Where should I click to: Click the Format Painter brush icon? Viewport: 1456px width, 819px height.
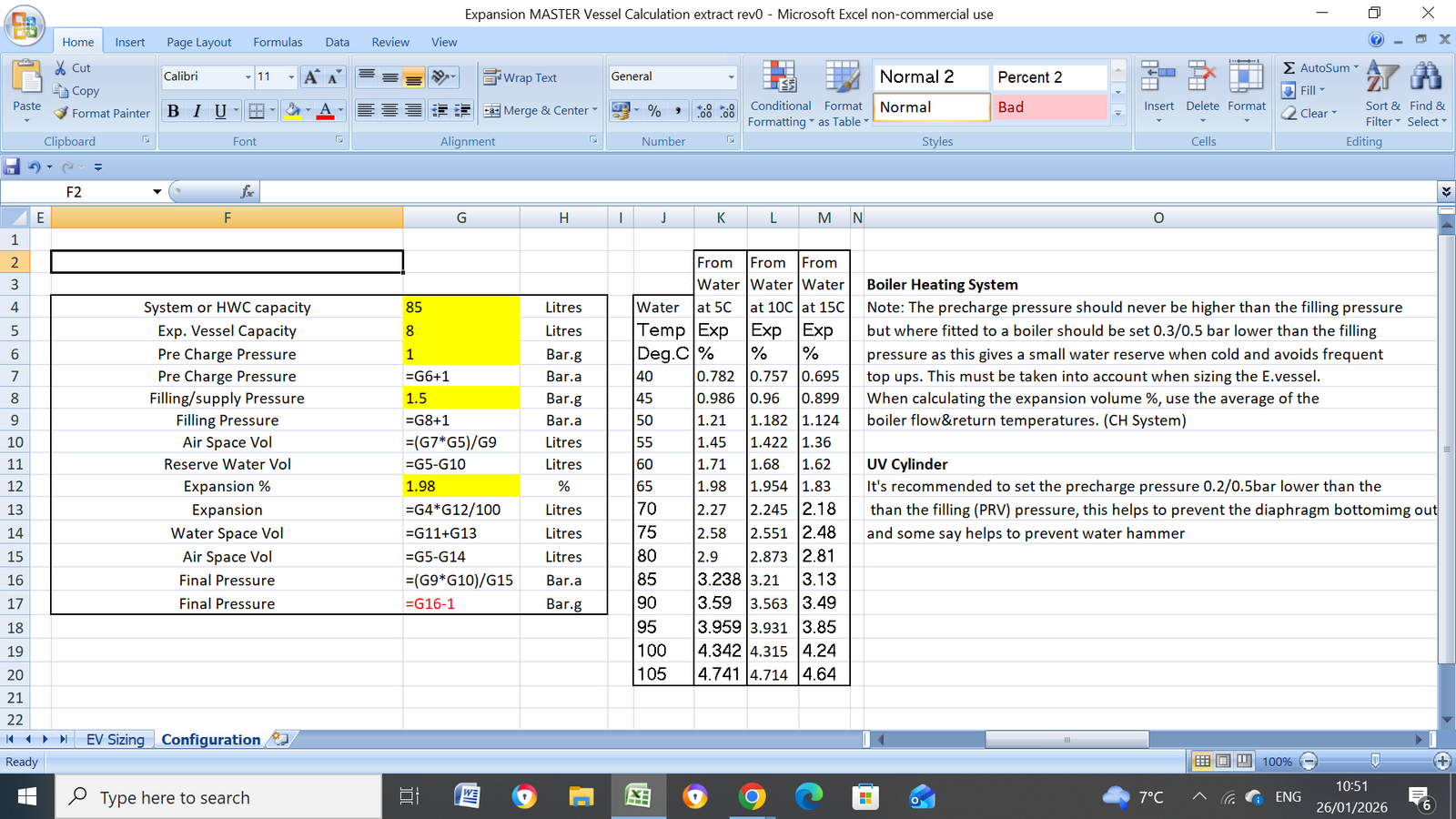point(61,114)
